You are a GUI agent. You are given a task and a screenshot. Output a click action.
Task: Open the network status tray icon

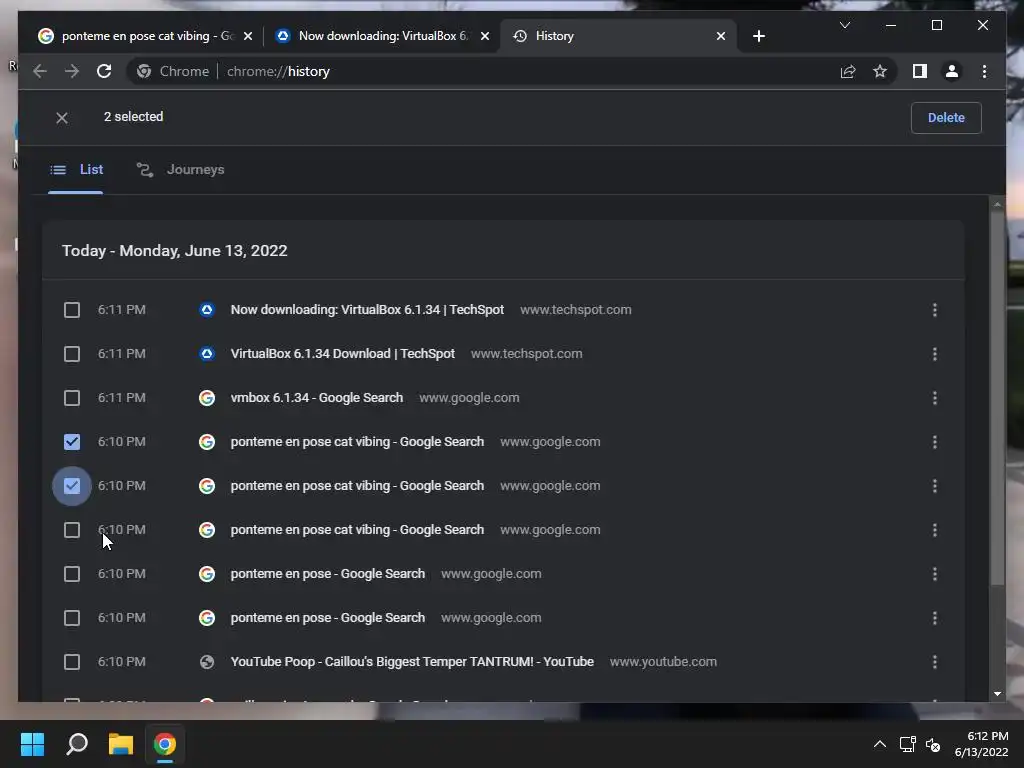(x=907, y=744)
